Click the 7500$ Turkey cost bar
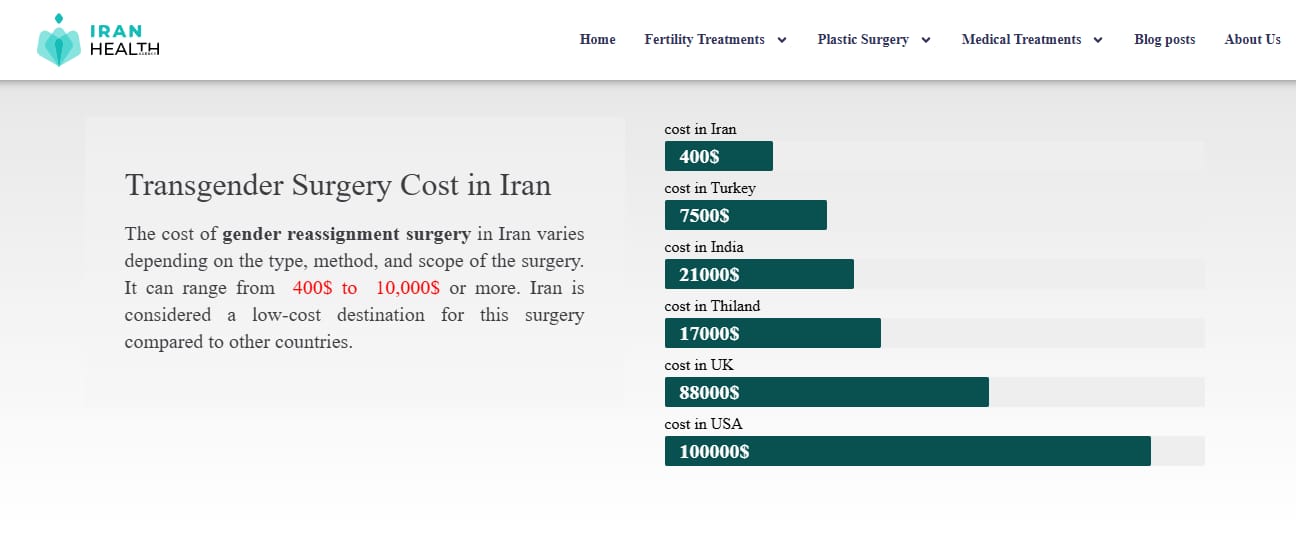Viewport: 1296px width, 542px height. click(x=745, y=215)
